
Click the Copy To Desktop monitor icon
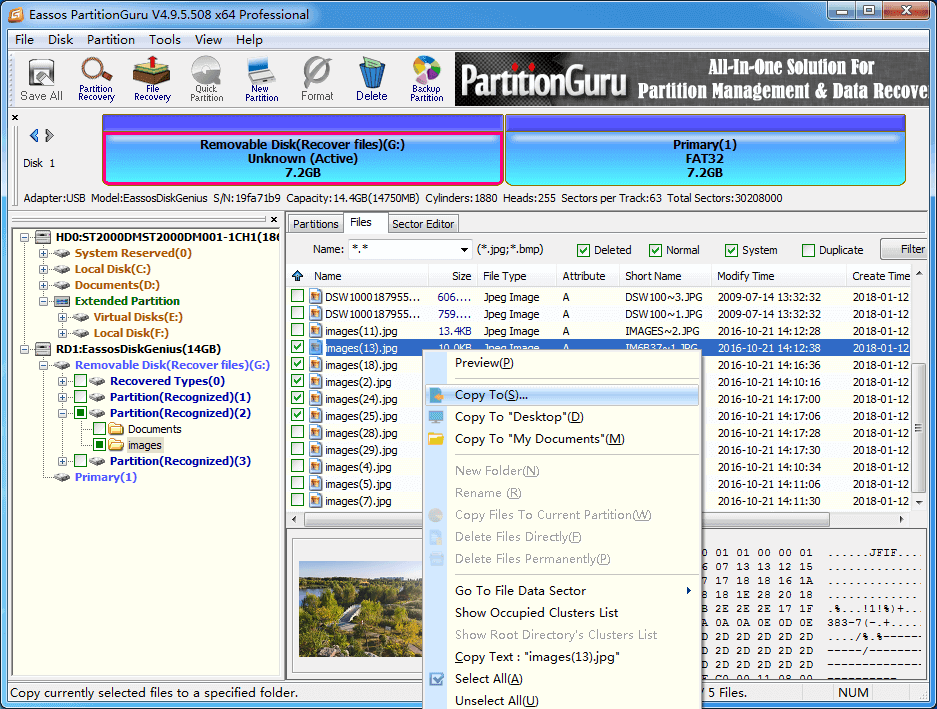tap(437, 417)
